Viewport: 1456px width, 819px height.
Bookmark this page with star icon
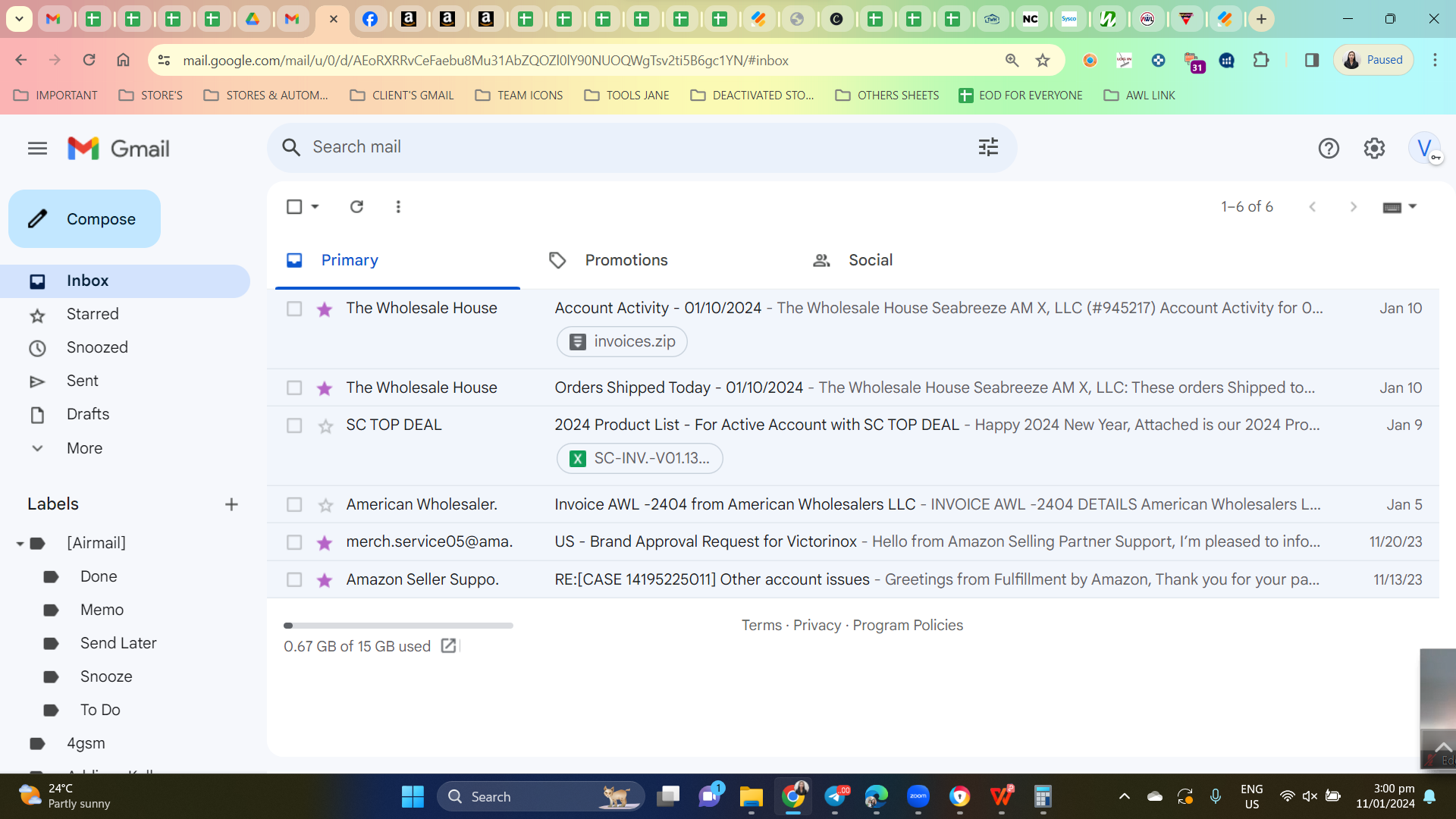pyautogui.click(x=1043, y=60)
